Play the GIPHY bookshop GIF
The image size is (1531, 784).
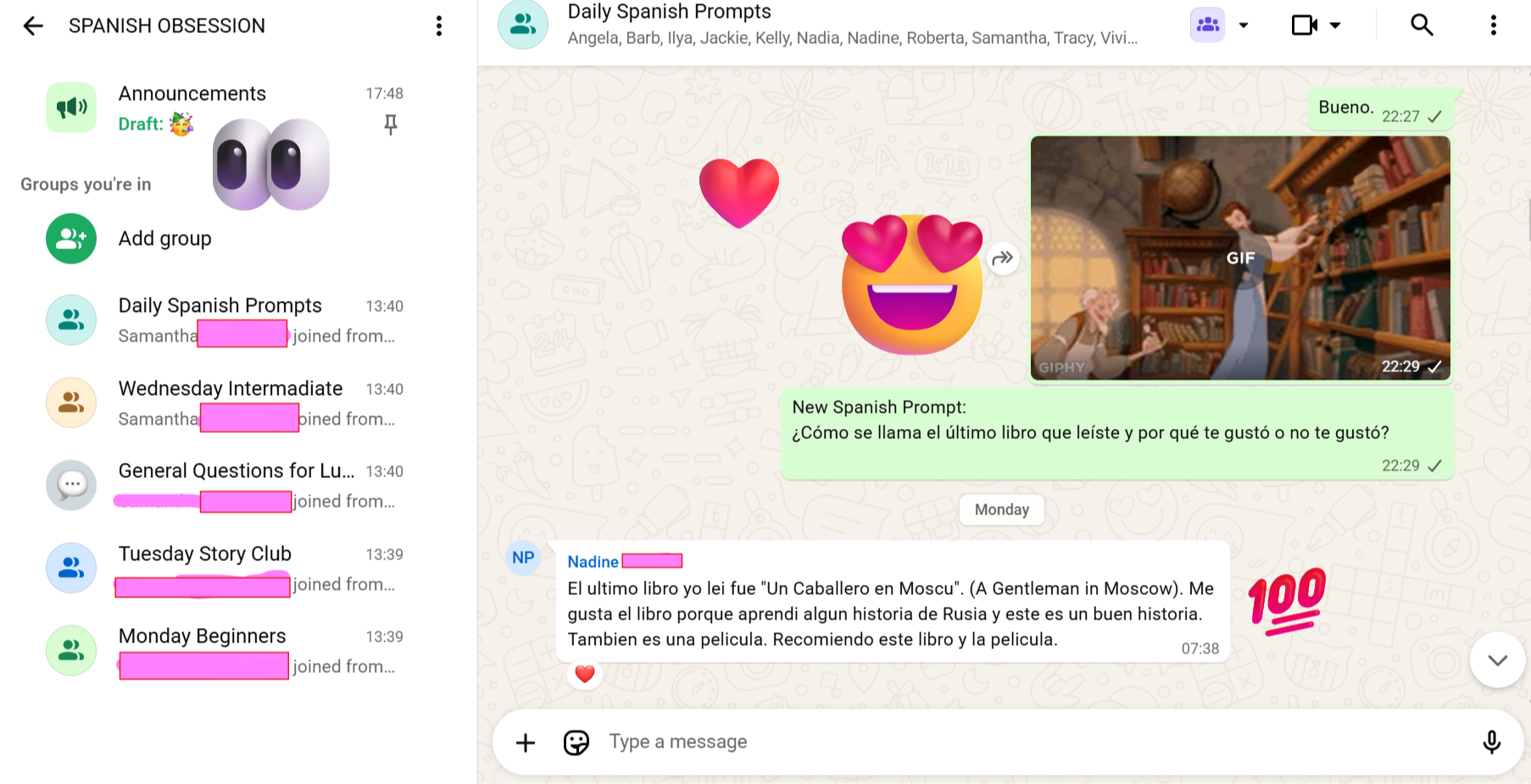(1240, 258)
